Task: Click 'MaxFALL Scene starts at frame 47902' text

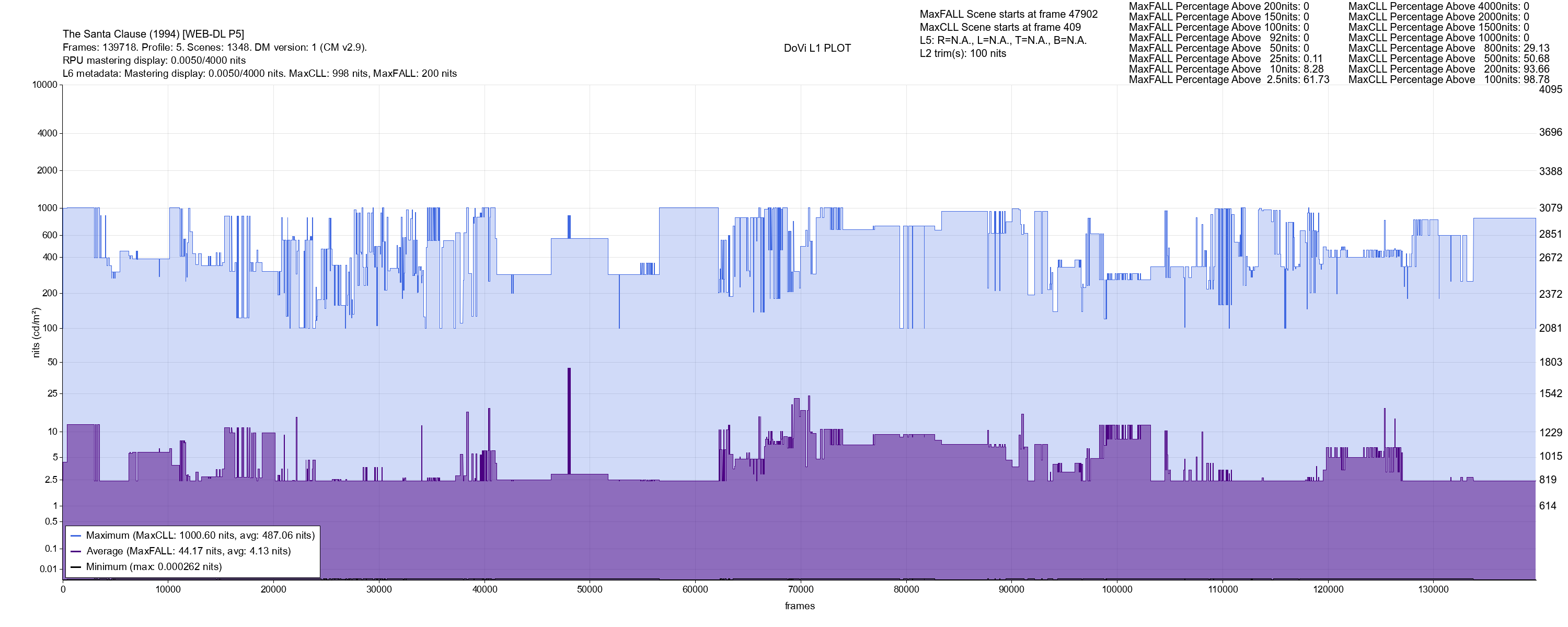Action: tap(1009, 14)
